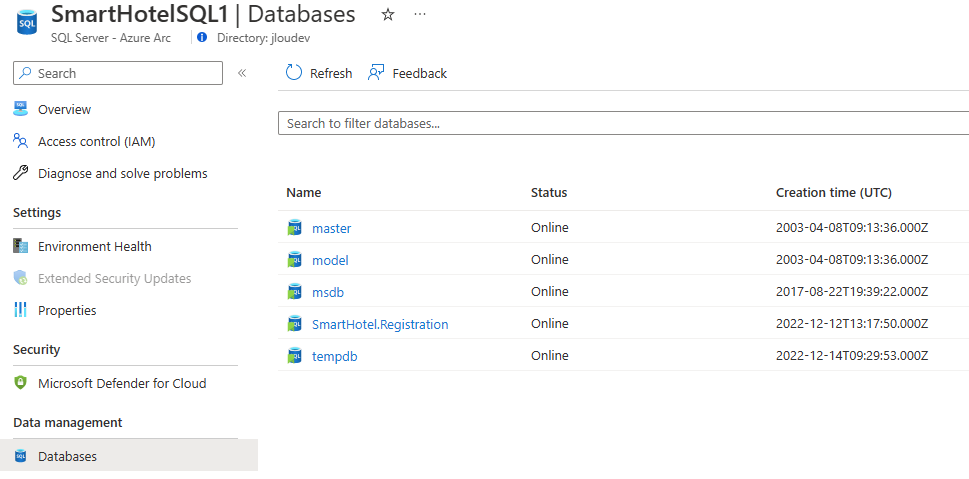Click the Security section heading
The image size is (969, 479).
[x=36, y=350]
